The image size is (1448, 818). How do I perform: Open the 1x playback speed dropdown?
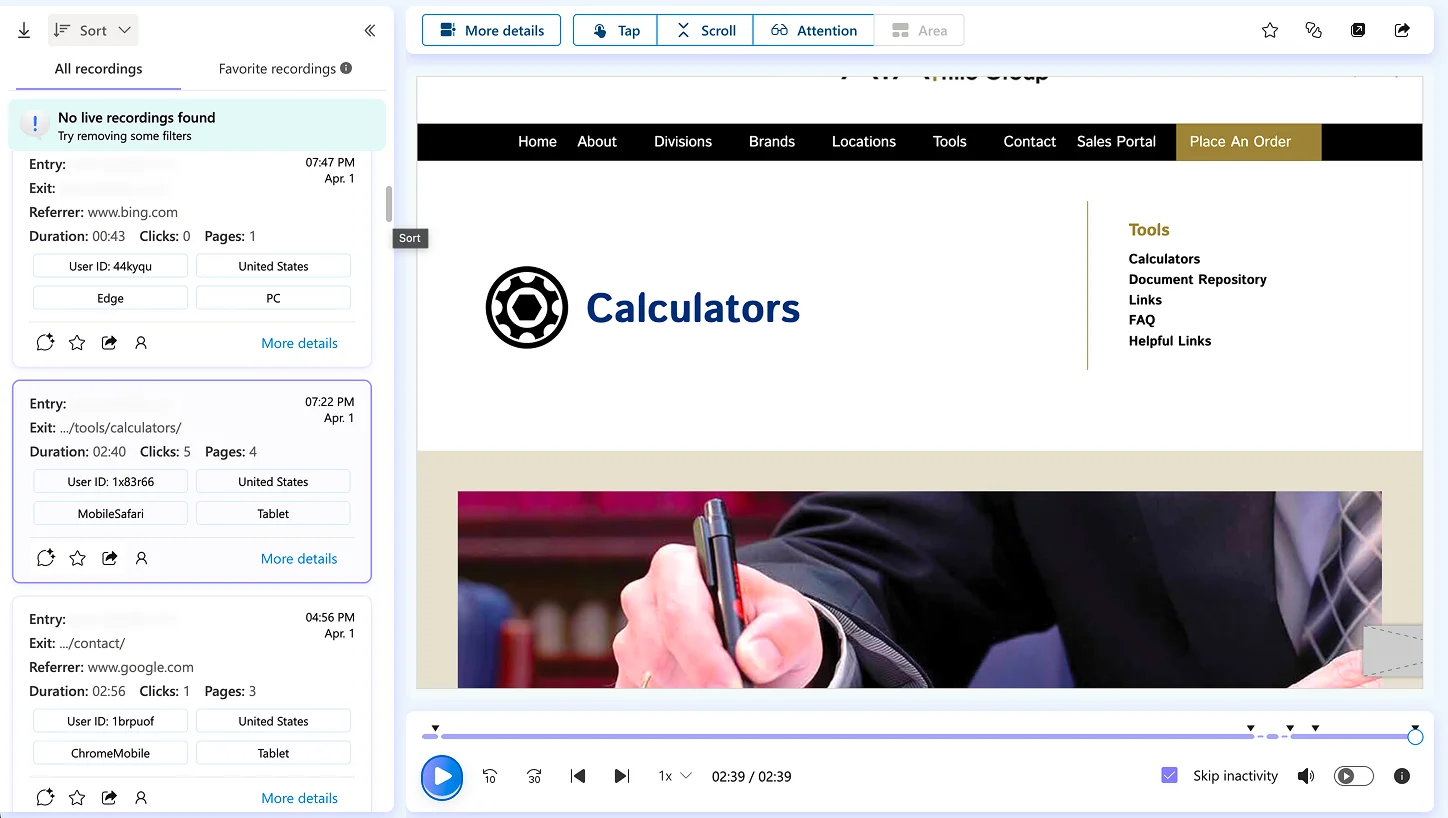coord(674,776)
